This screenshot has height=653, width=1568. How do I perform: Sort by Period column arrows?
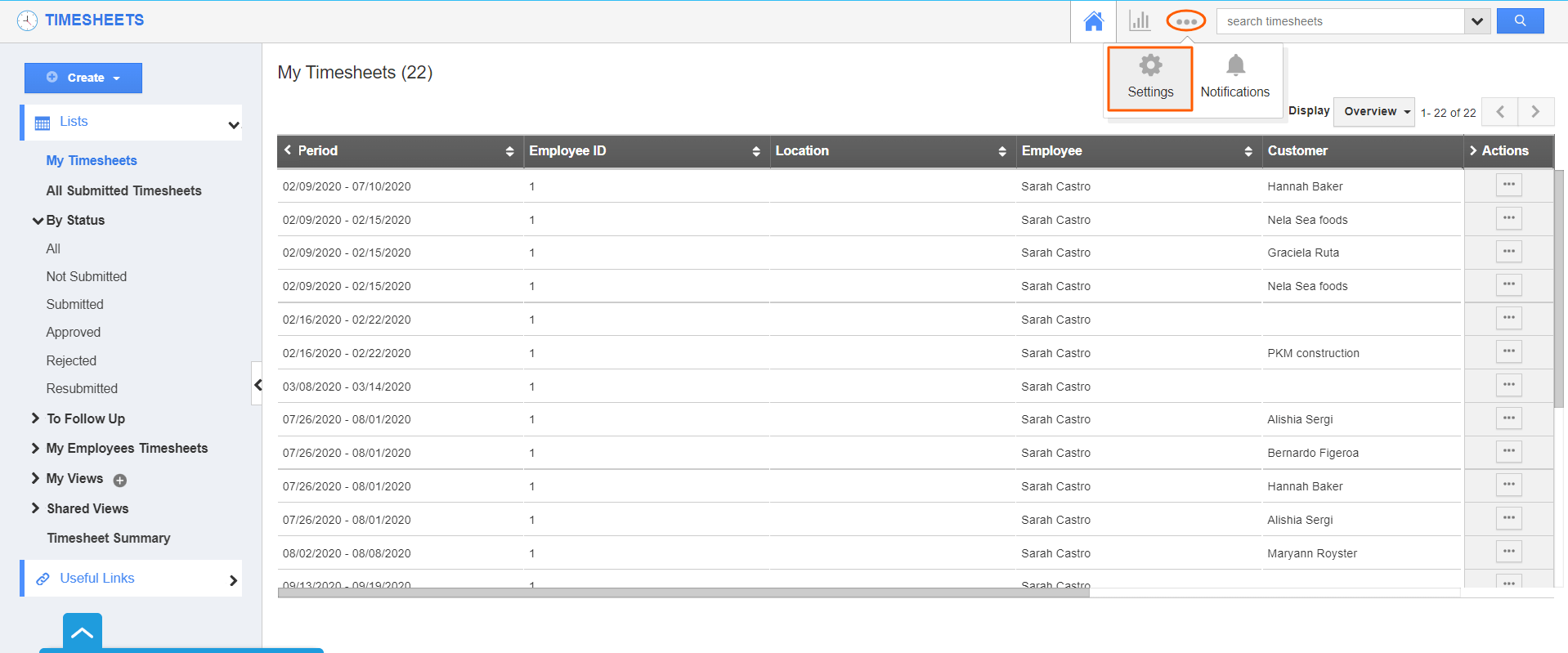tap(509, 151)
